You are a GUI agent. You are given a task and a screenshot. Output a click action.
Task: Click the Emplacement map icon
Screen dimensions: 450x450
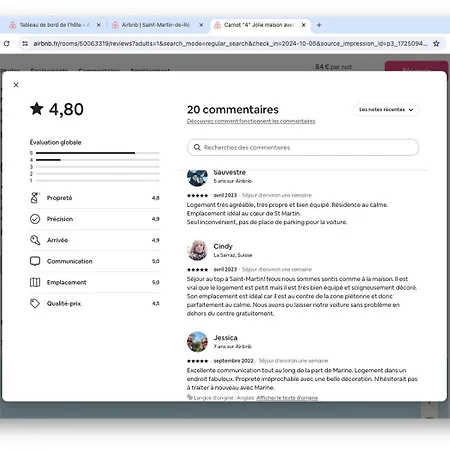pyautogui.click(x=35, y=282)
